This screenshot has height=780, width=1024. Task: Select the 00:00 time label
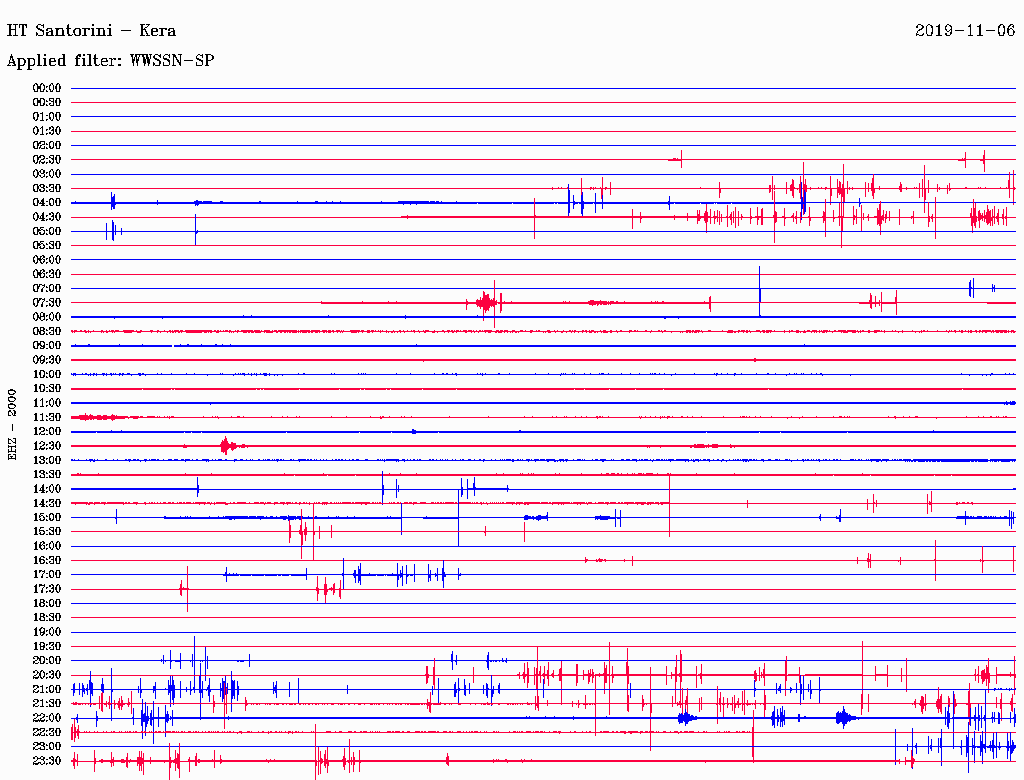[47, 88]
